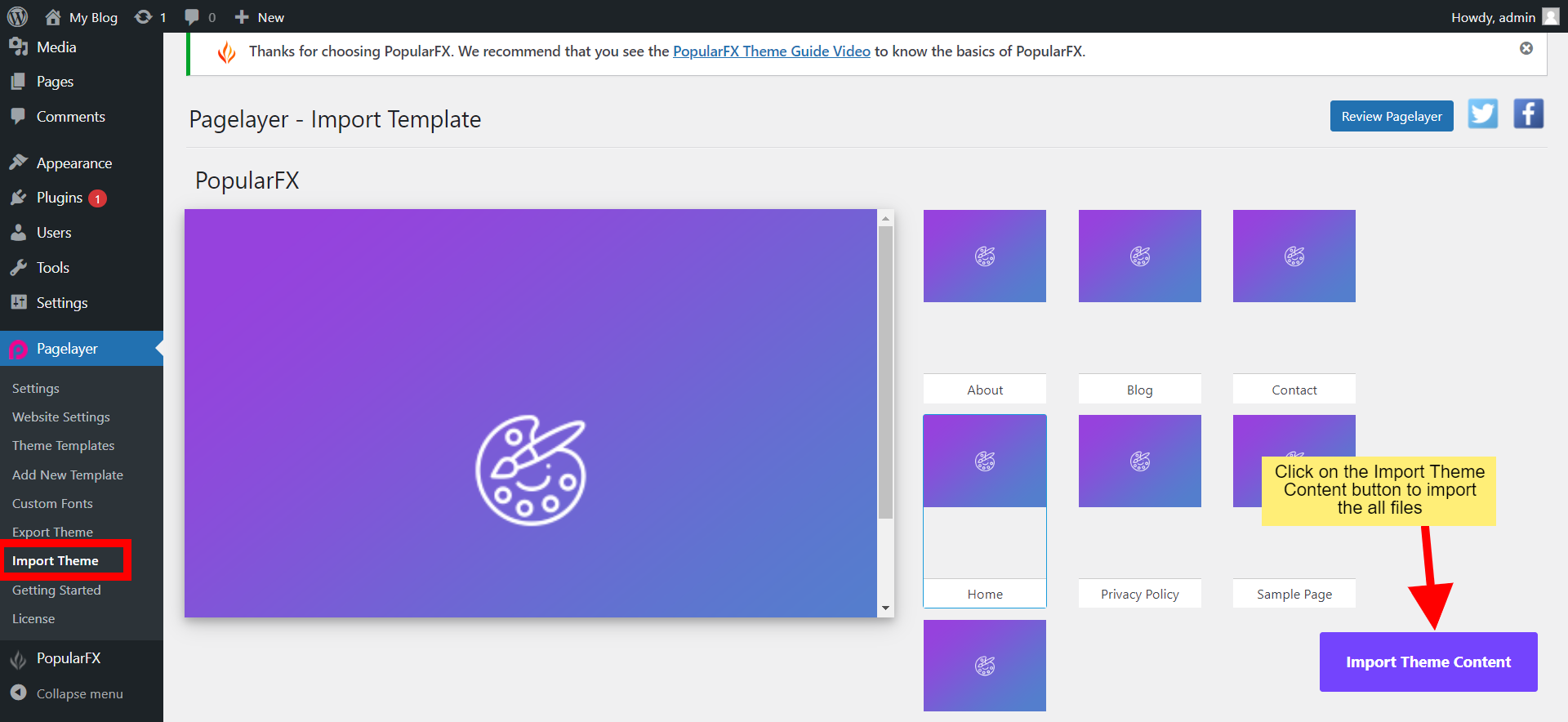The image size is (1568, 722).
Task: Open the Twitter share icon
Action: [x=1482, y=114]
